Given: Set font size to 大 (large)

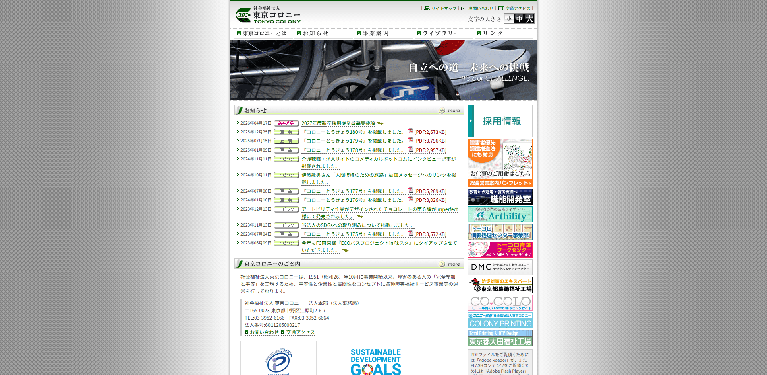Looking at the screenshot, I should pos(529,19).
